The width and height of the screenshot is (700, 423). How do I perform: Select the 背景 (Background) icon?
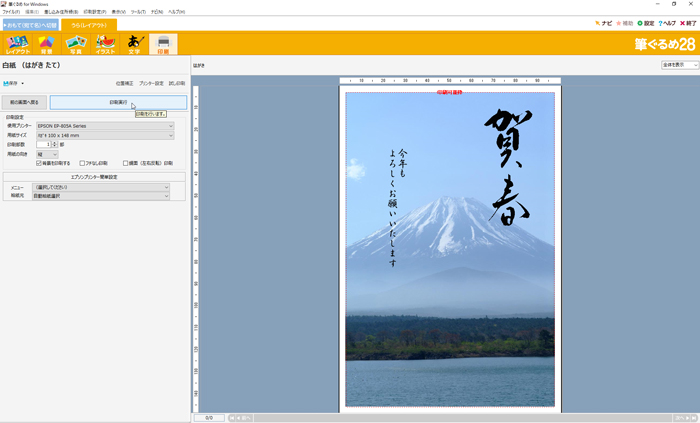point(46,43)
